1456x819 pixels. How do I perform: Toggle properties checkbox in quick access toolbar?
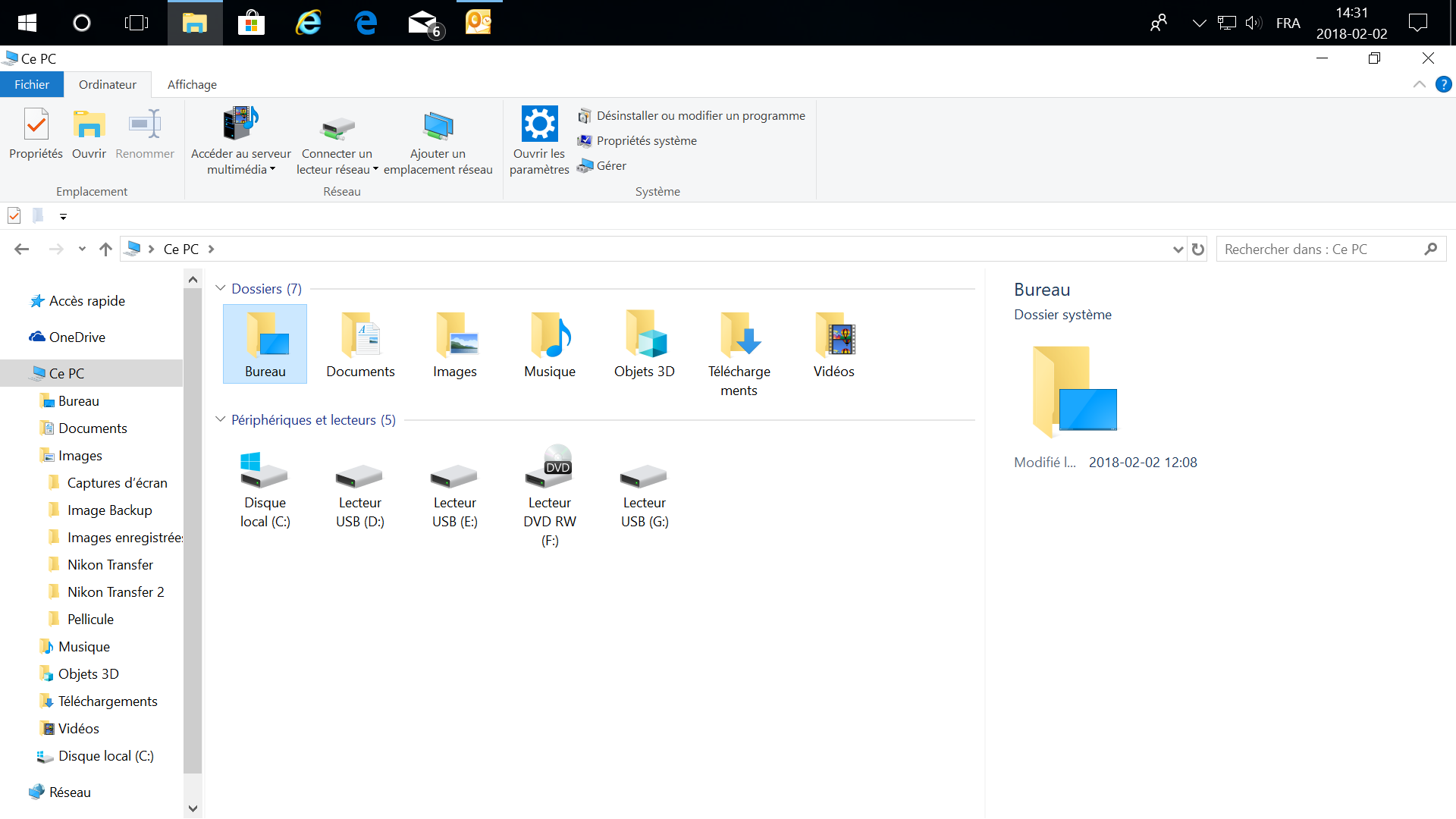(14, 216)
